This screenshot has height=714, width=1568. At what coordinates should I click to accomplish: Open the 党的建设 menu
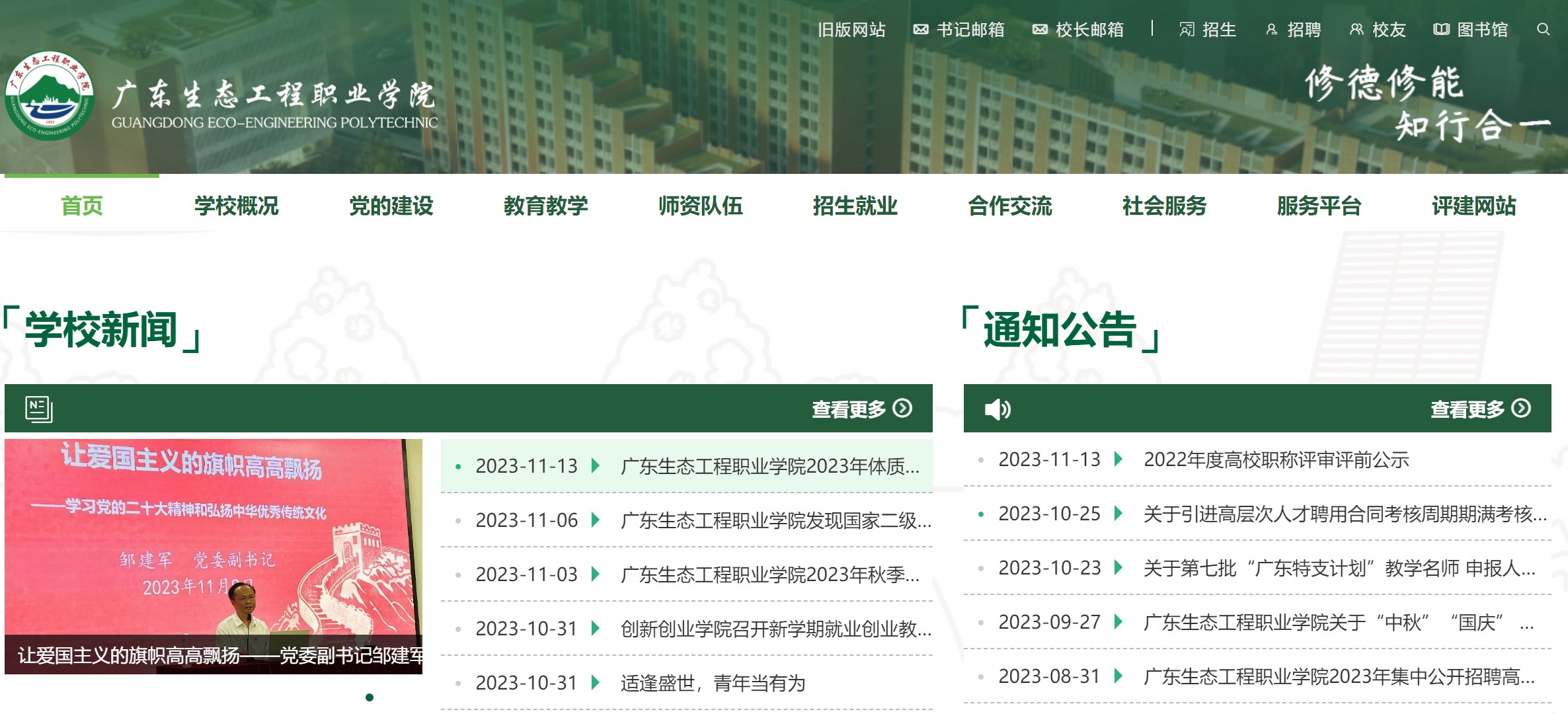pyautogui.click(x=391, y=206)
